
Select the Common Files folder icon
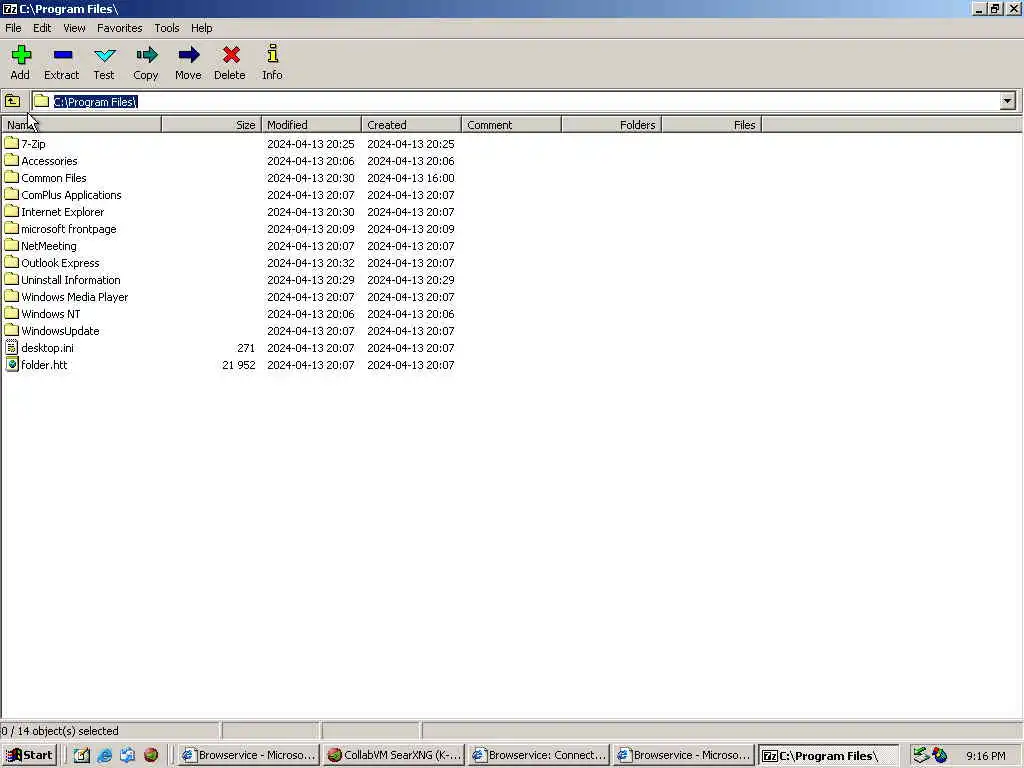tap(11, 177)
